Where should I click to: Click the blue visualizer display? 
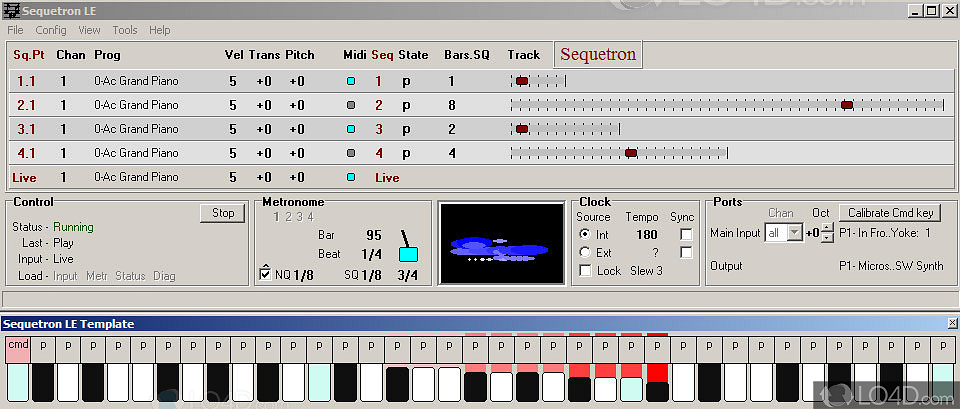click(x=501, y=244)
